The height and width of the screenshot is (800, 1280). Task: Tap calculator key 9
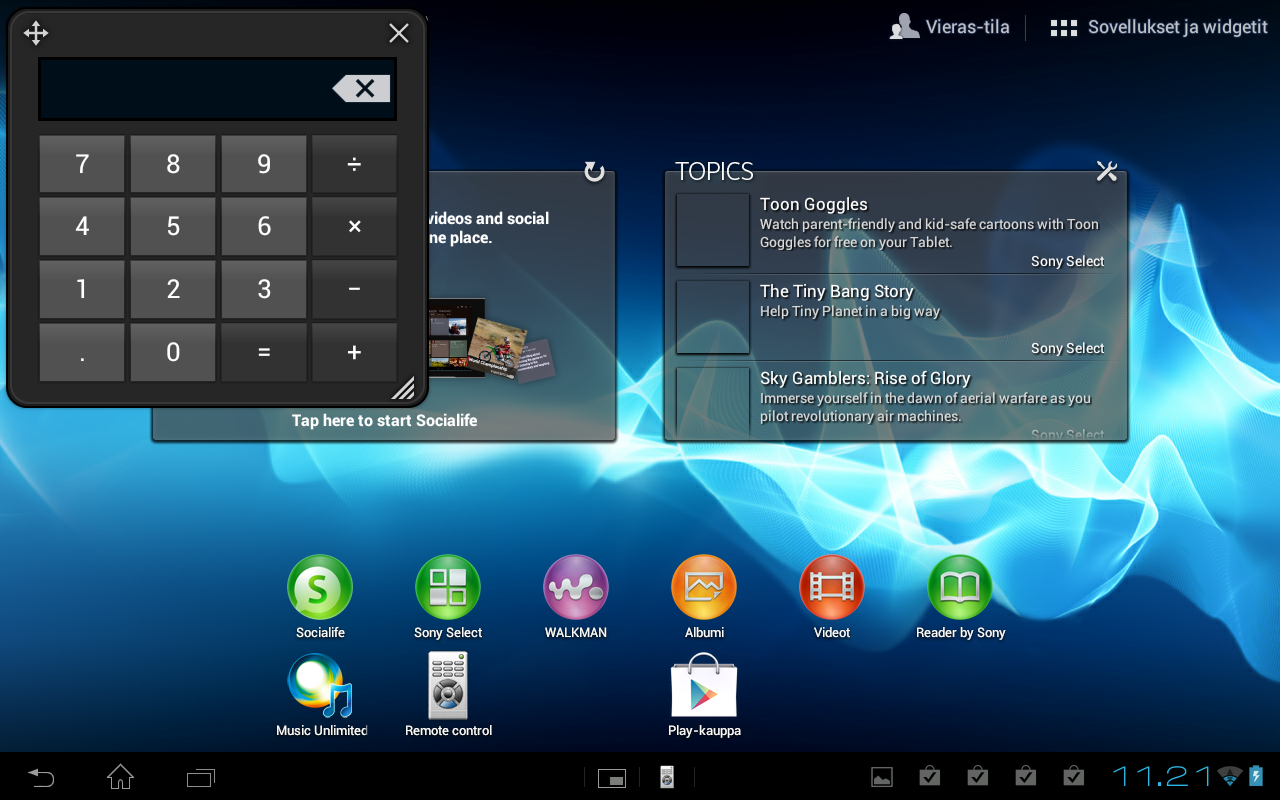tap(264, 164)
